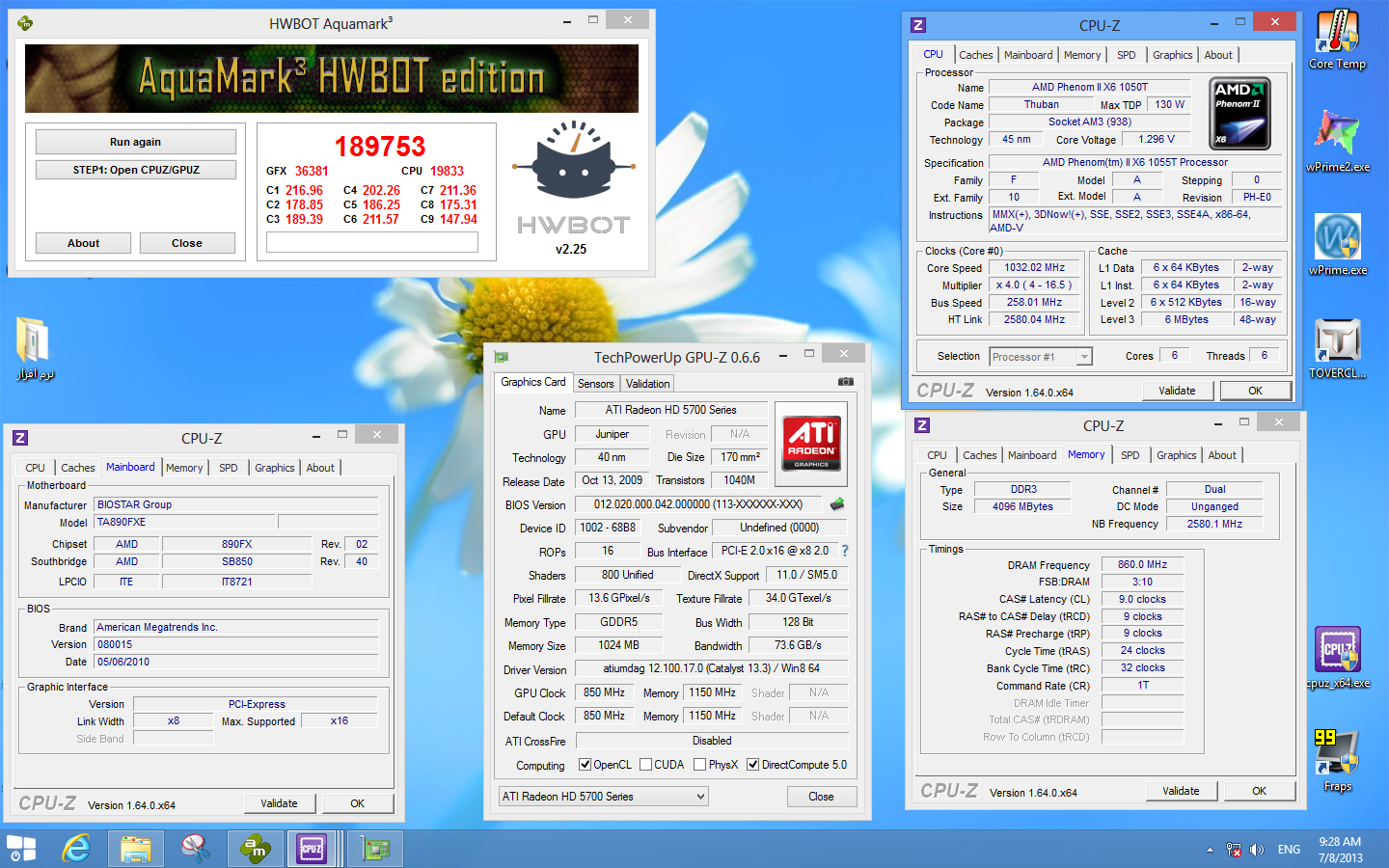
Task: Select the CPU tab in Mainboard CPU-Z window
Action: click(36, 468)
